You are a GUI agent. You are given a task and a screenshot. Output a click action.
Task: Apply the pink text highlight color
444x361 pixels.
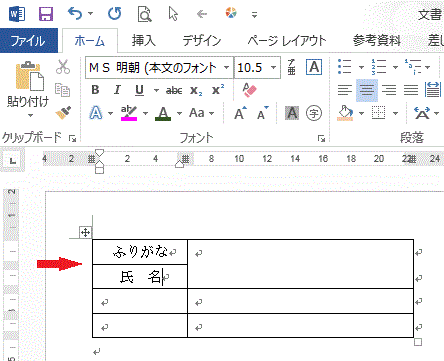click(x=129, y=113)
